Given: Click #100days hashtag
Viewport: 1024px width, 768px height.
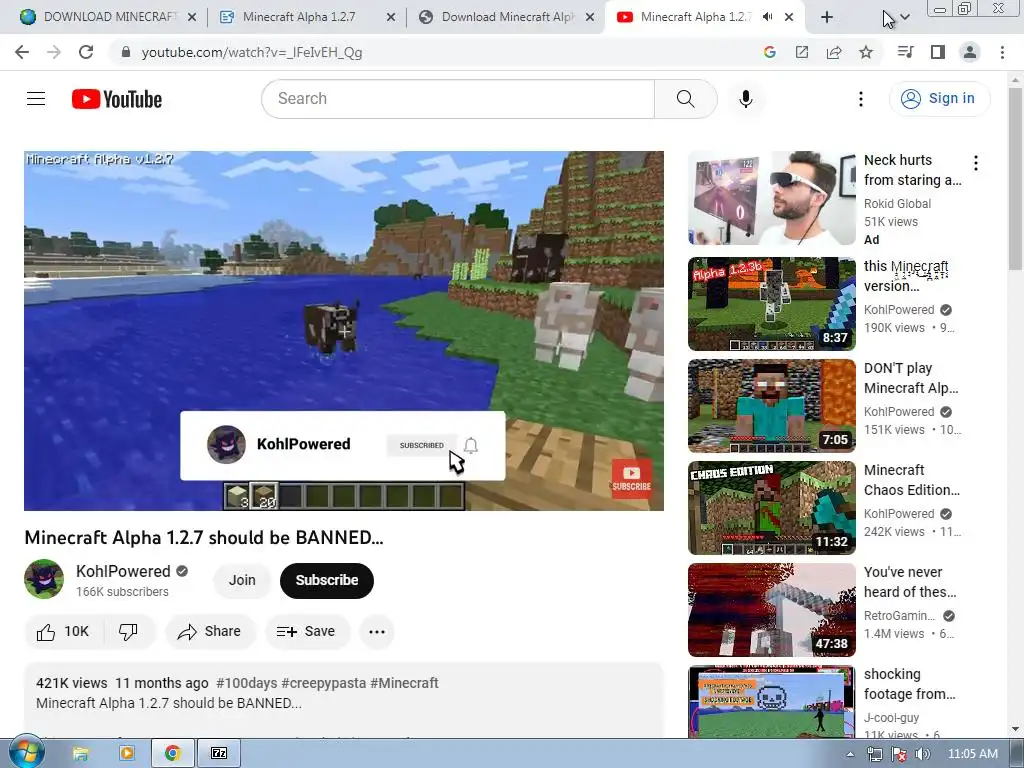Looking at the screenshot, I should point(247,683).
